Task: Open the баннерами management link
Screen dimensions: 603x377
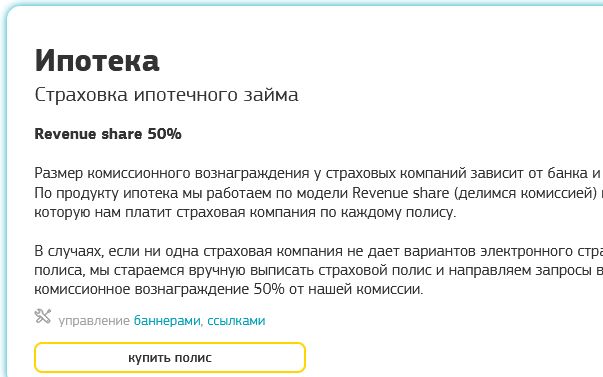Action: [167, 321]
